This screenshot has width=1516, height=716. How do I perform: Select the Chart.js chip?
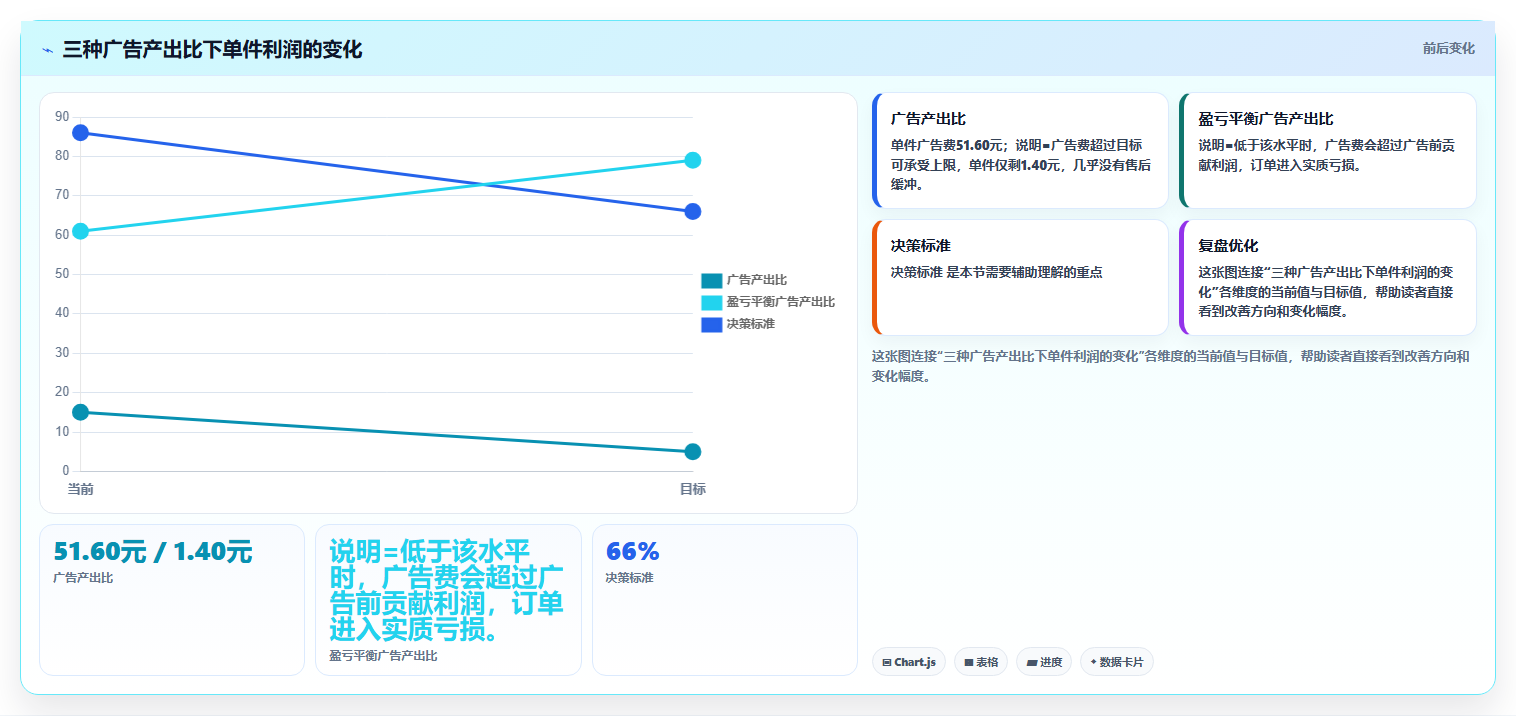tap(909, 662)
